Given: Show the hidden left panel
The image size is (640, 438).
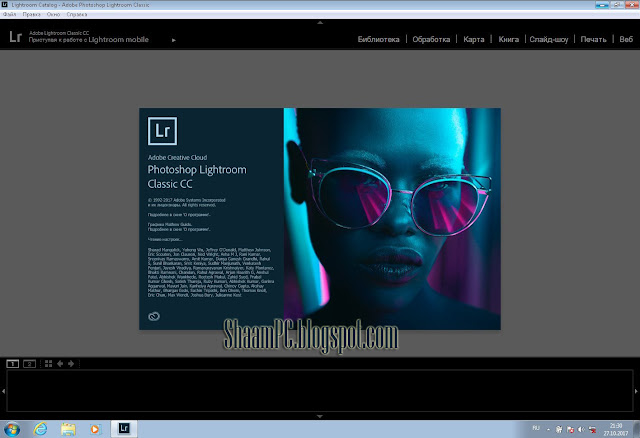Looking at the screenshot, I should point(3,391).
